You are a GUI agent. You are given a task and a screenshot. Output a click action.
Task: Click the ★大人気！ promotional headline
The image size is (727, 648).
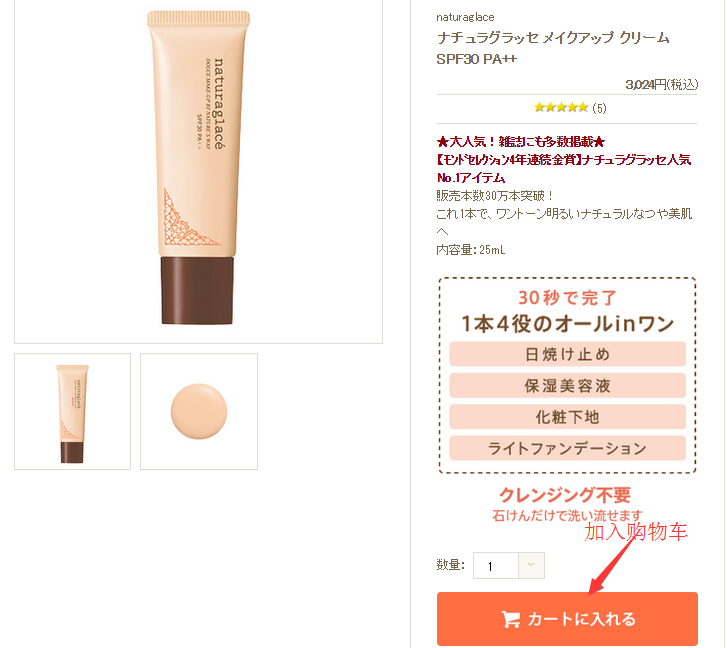[521, 142]
